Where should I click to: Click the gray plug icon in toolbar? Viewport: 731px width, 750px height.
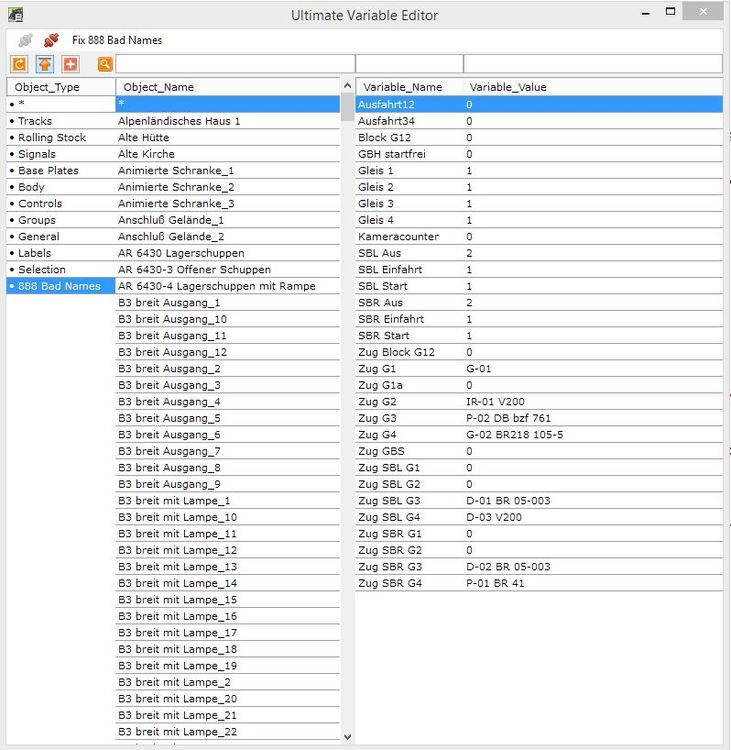coord(25,40)
